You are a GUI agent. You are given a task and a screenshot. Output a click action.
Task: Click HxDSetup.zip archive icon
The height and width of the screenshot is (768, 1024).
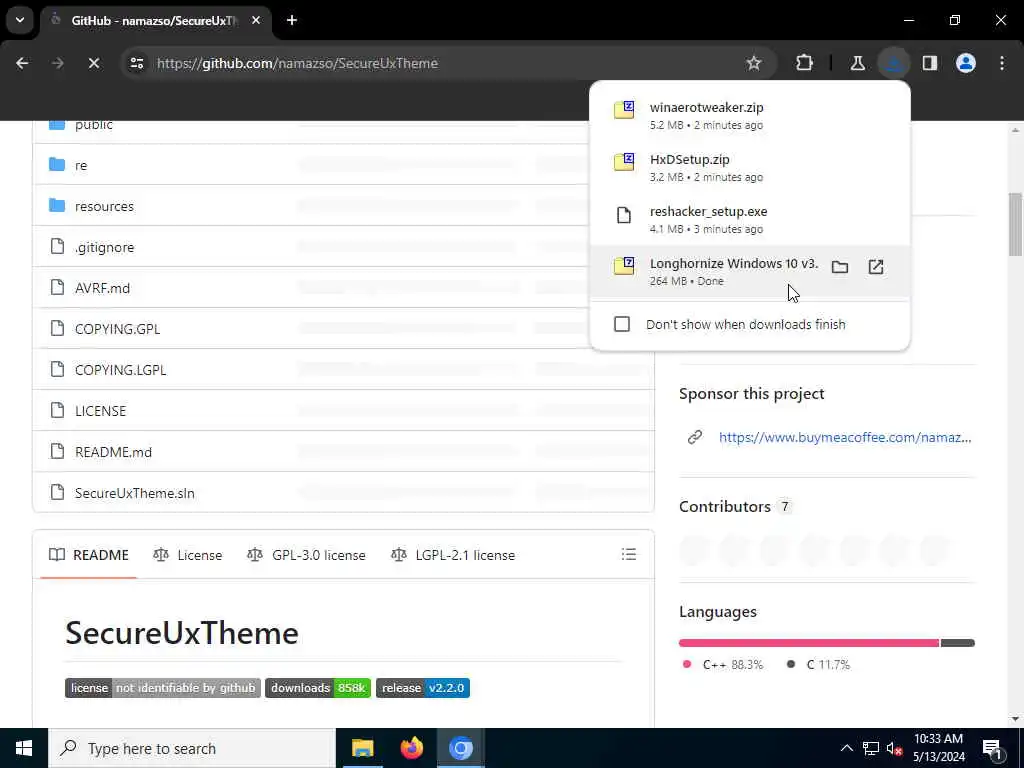624,162
